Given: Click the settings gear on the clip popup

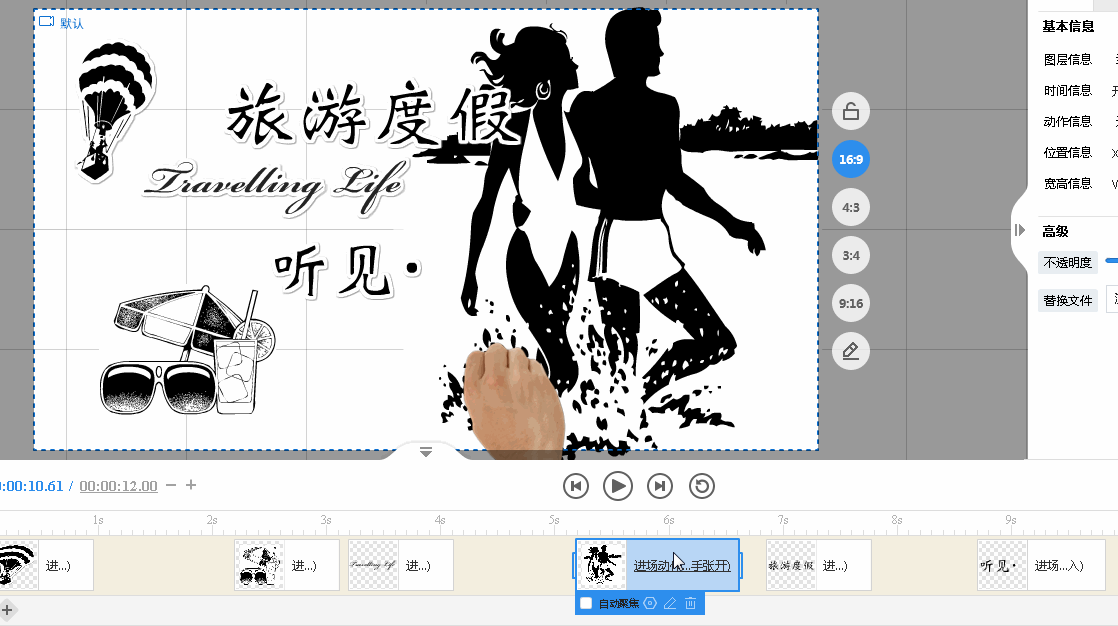Looking at the screenshot, I should click(x=650, y=603).
